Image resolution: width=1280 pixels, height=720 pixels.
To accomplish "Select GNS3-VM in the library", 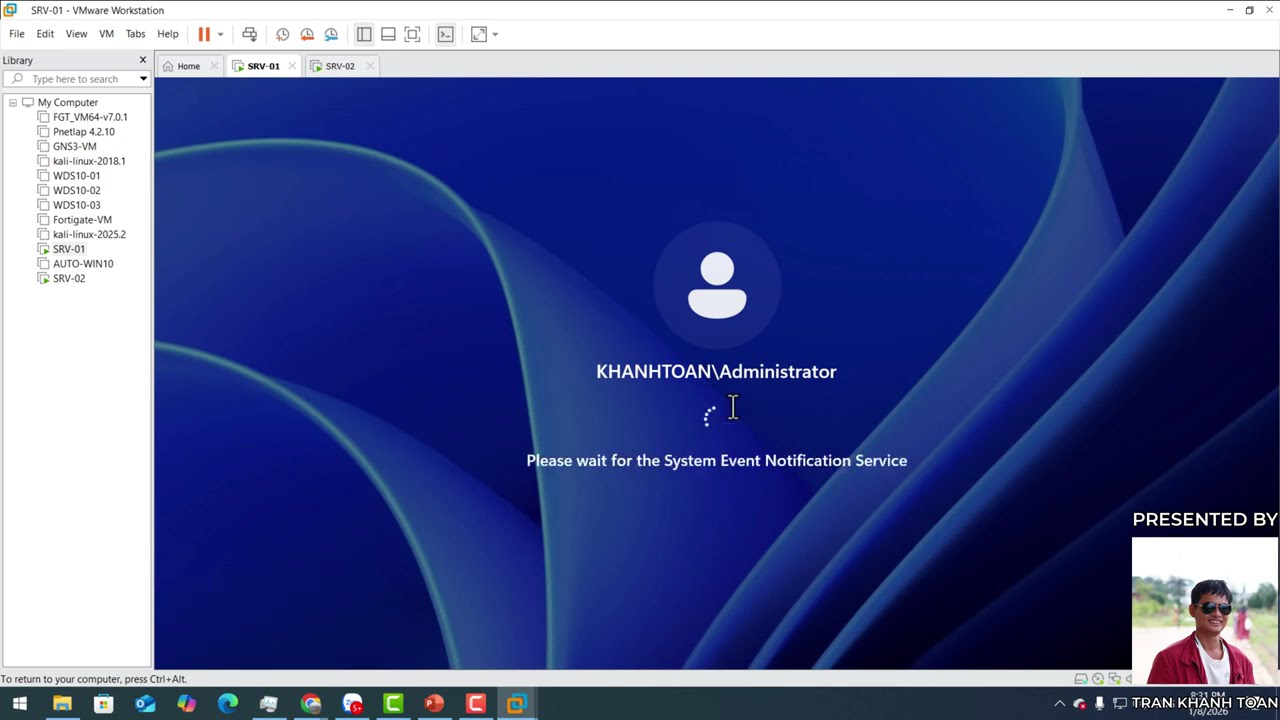I will point(75,146).
